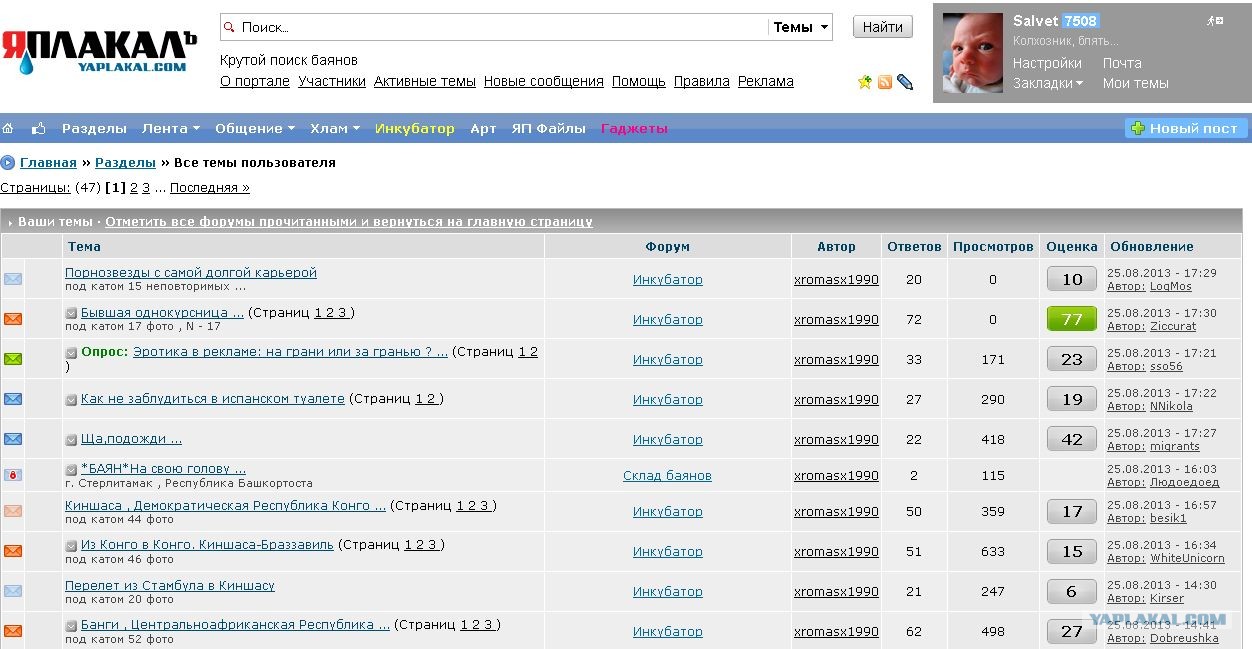Open Настройки in user panel

click(x=1047, y=63)
